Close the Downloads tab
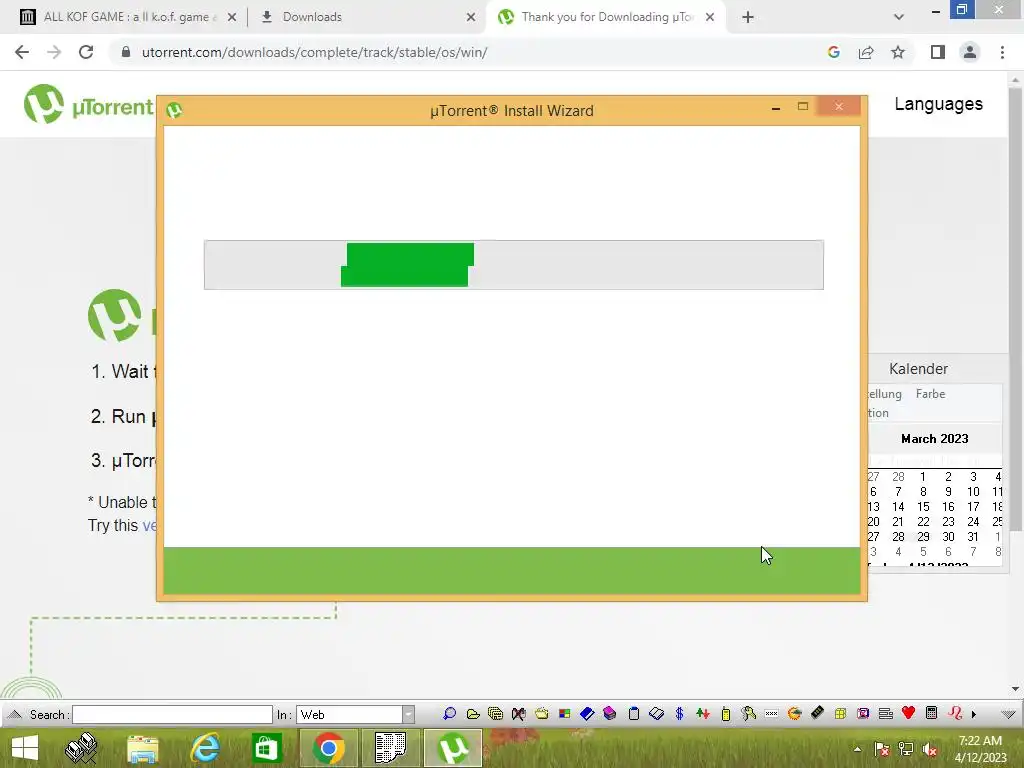Viewport: 1024px width, 768px height. (471, 17)
